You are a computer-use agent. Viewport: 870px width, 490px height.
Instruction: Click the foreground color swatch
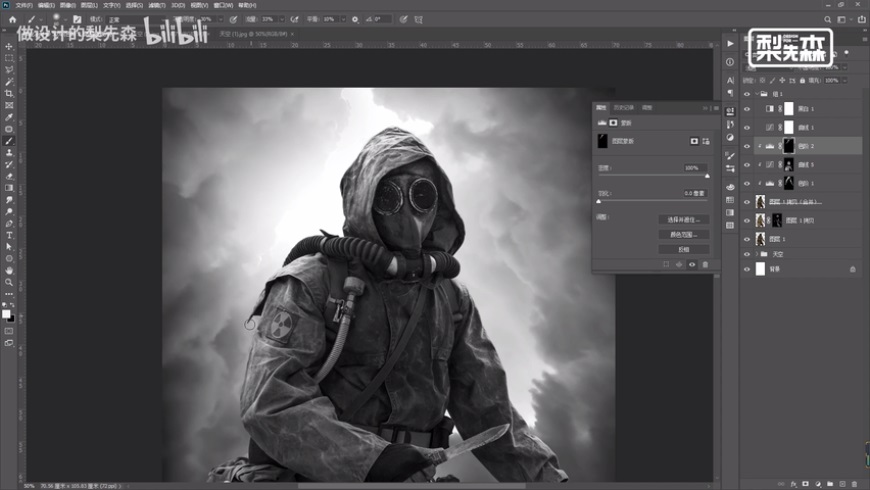click(x=6, y=314)
